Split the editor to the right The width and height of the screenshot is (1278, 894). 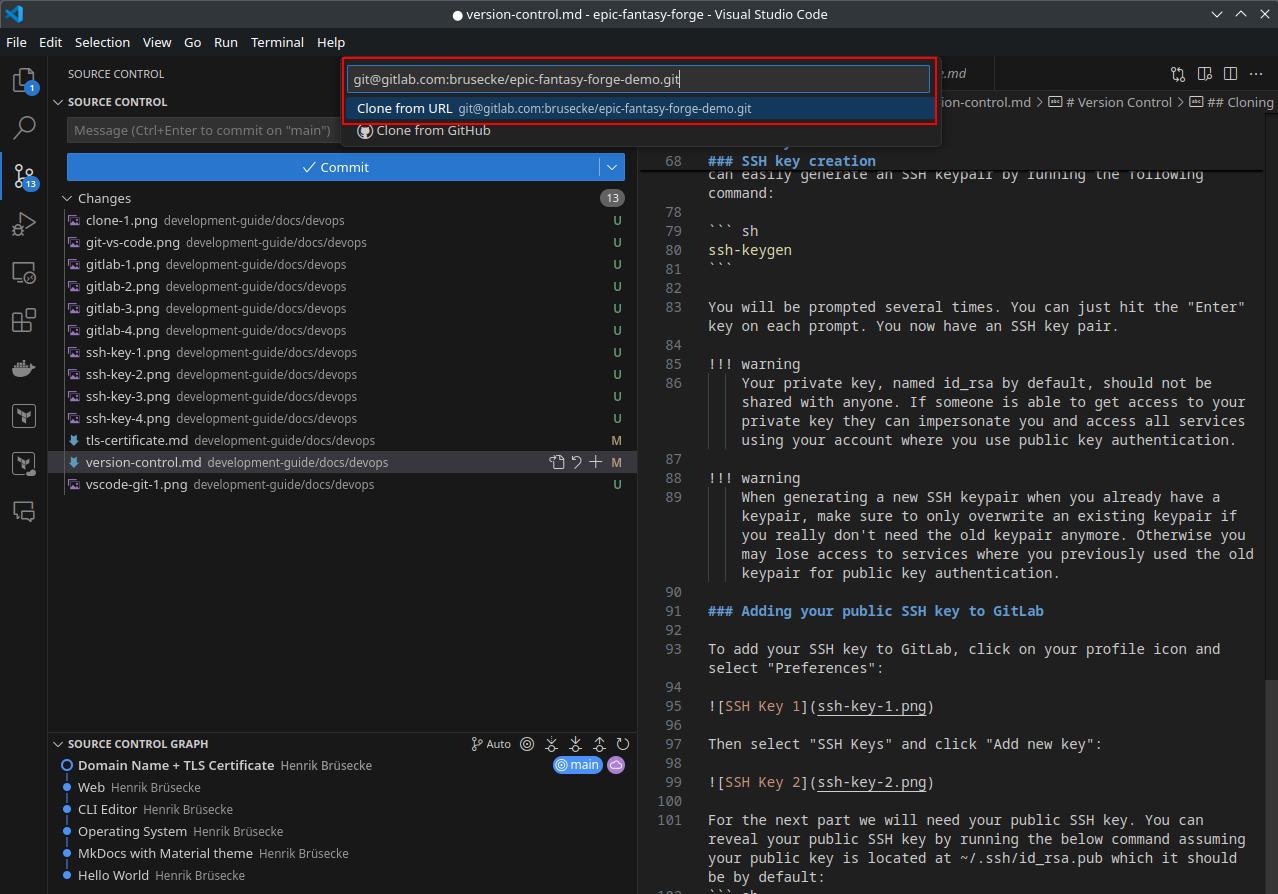pyautogui.click(x=1230, y=74)
